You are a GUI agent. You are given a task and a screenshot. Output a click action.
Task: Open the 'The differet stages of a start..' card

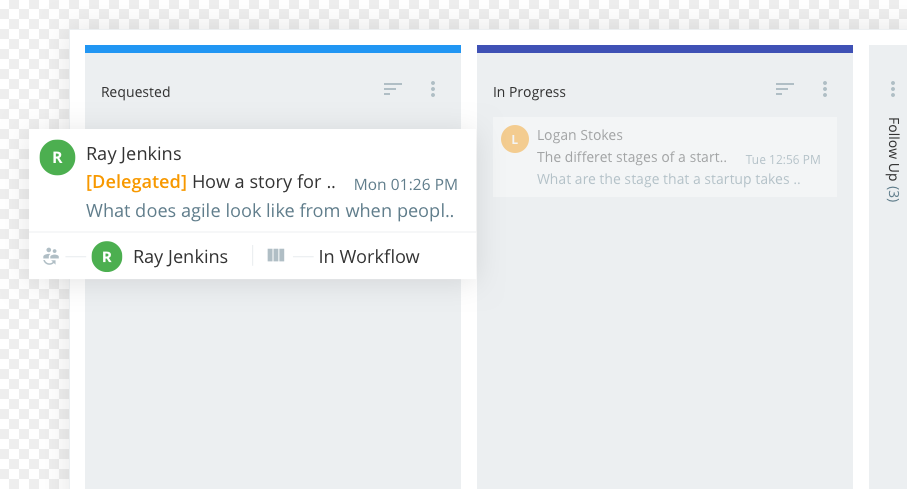pyautogui.click(x=632, y=157)
